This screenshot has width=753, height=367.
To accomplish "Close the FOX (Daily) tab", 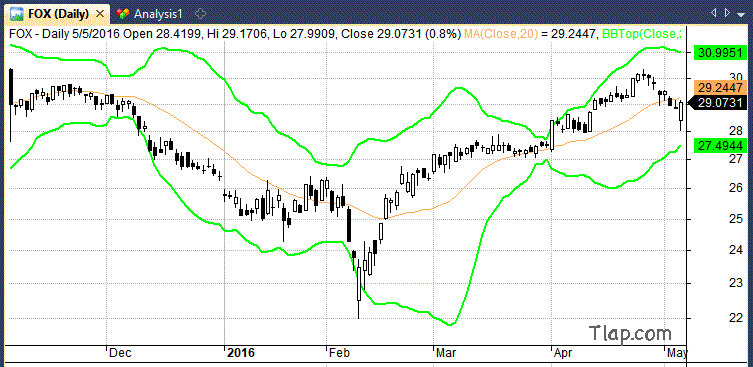I will [x=100, y=14].
